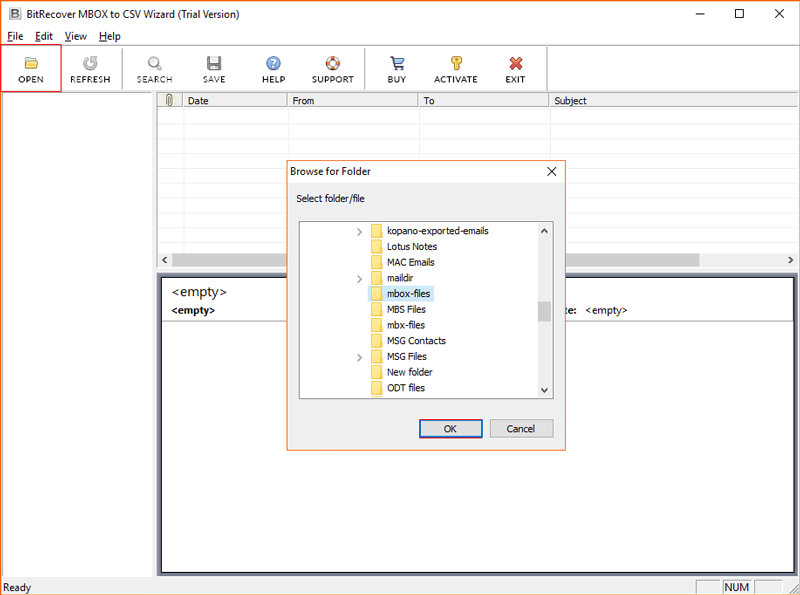Click the MSG Files folder icon

point(377,357)
